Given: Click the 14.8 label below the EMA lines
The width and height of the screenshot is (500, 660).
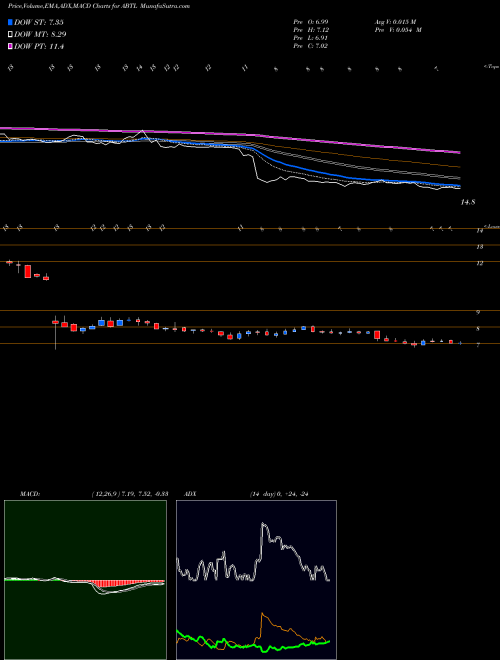Looking at the screenshot, I should pos(468,202).
